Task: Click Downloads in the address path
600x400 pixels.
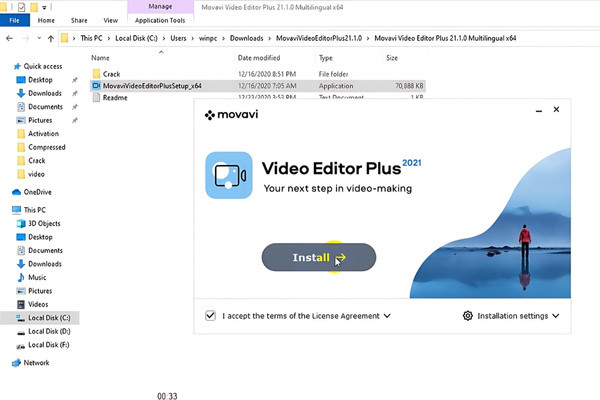Action: coord(246,38)
